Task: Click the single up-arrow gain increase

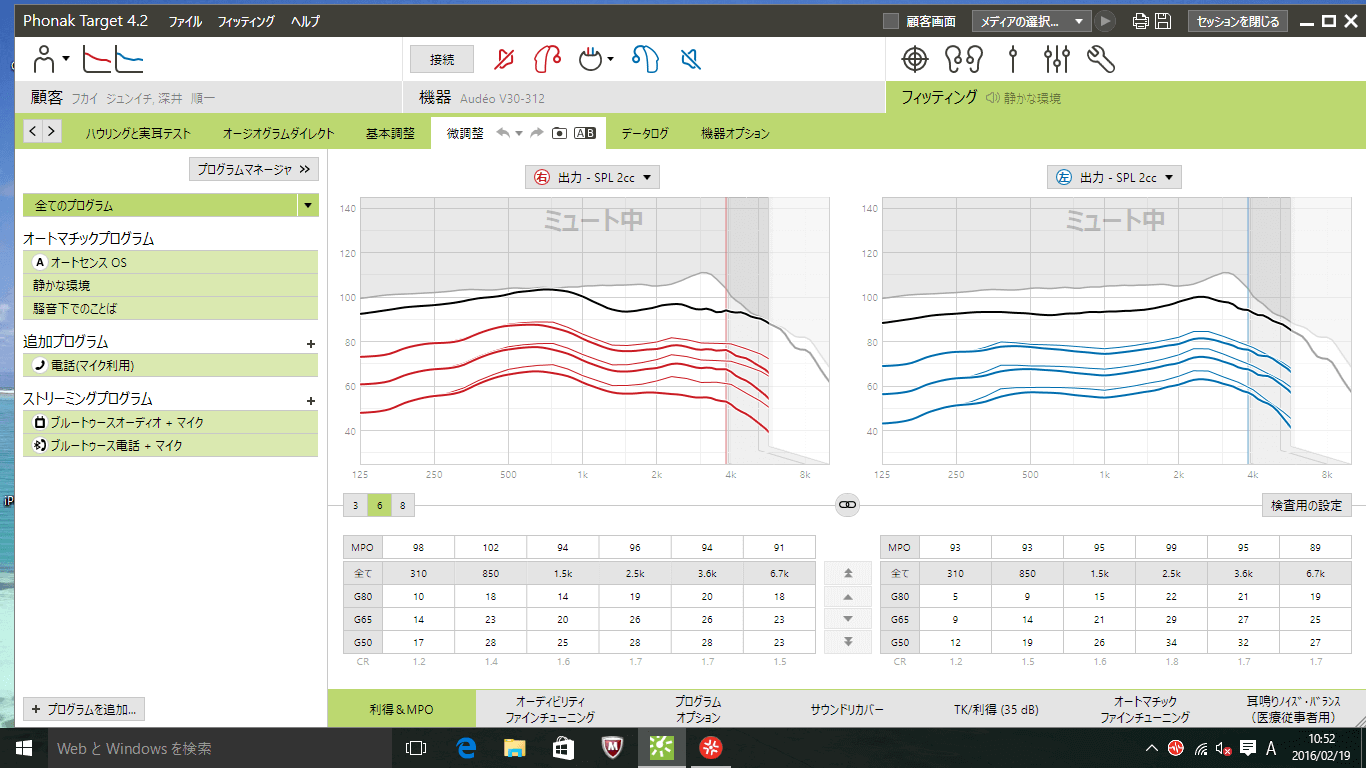Action: coord(848,596)
